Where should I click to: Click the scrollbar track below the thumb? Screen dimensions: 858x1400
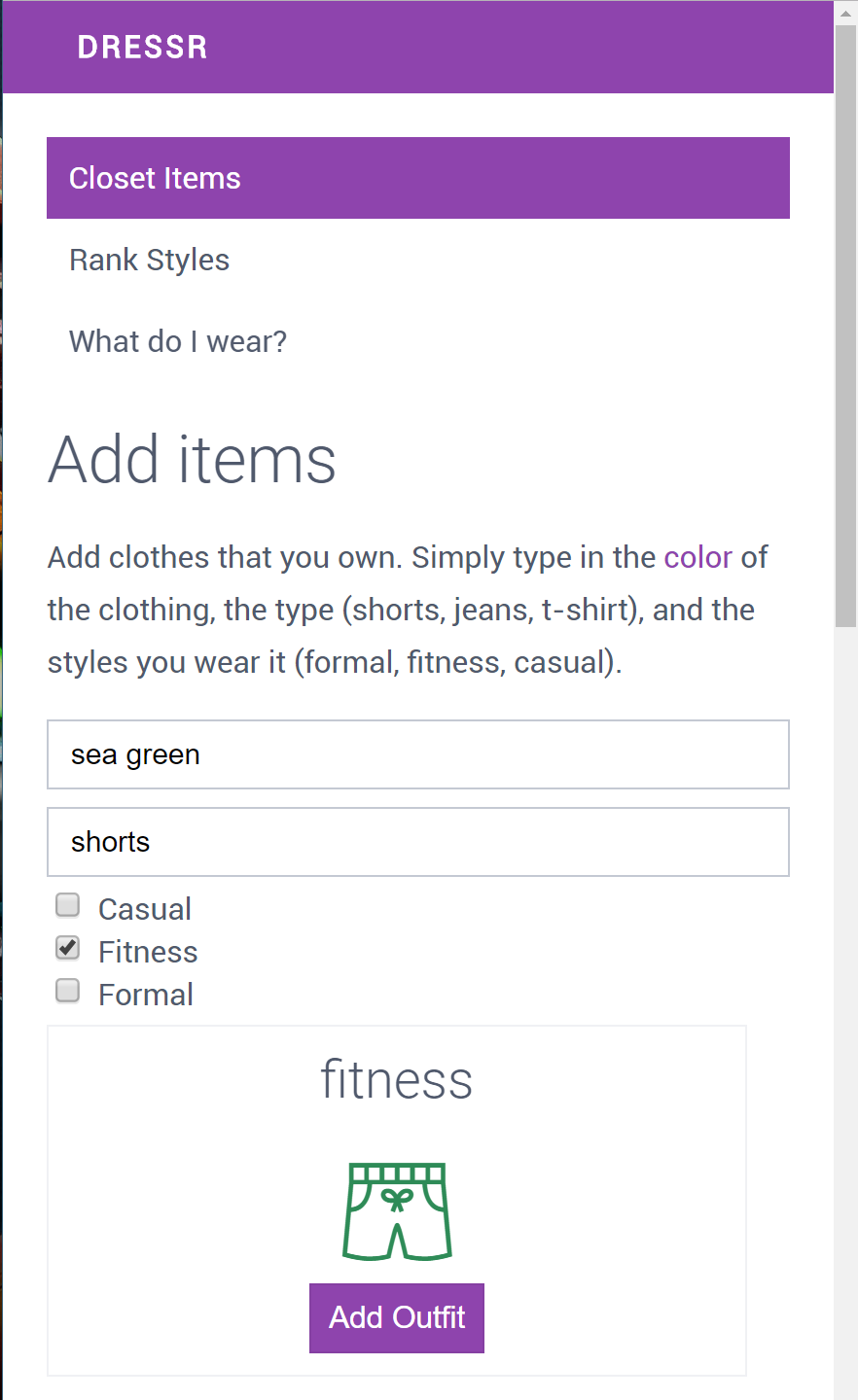point(845,972)
